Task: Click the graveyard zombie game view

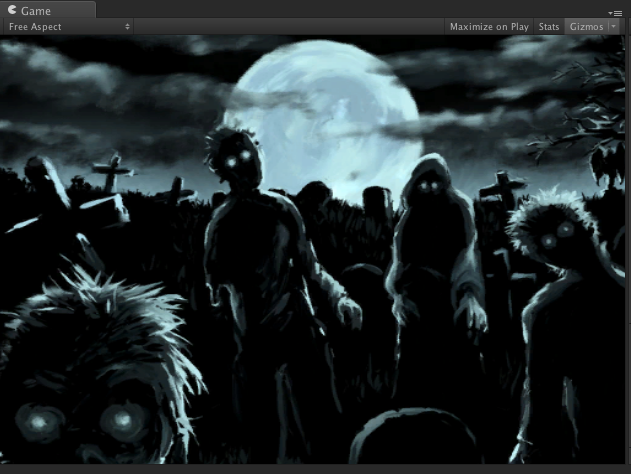Action: pos(312,249)
